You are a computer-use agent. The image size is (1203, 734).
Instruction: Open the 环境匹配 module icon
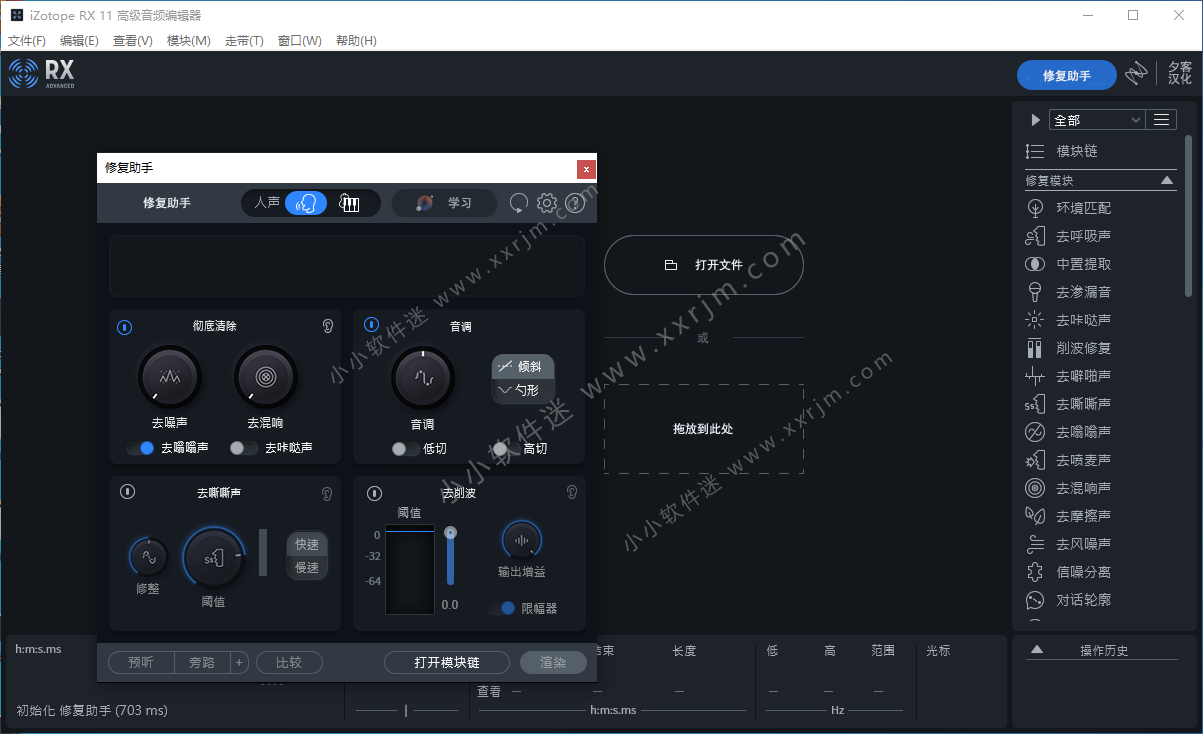click(1035, 208)
